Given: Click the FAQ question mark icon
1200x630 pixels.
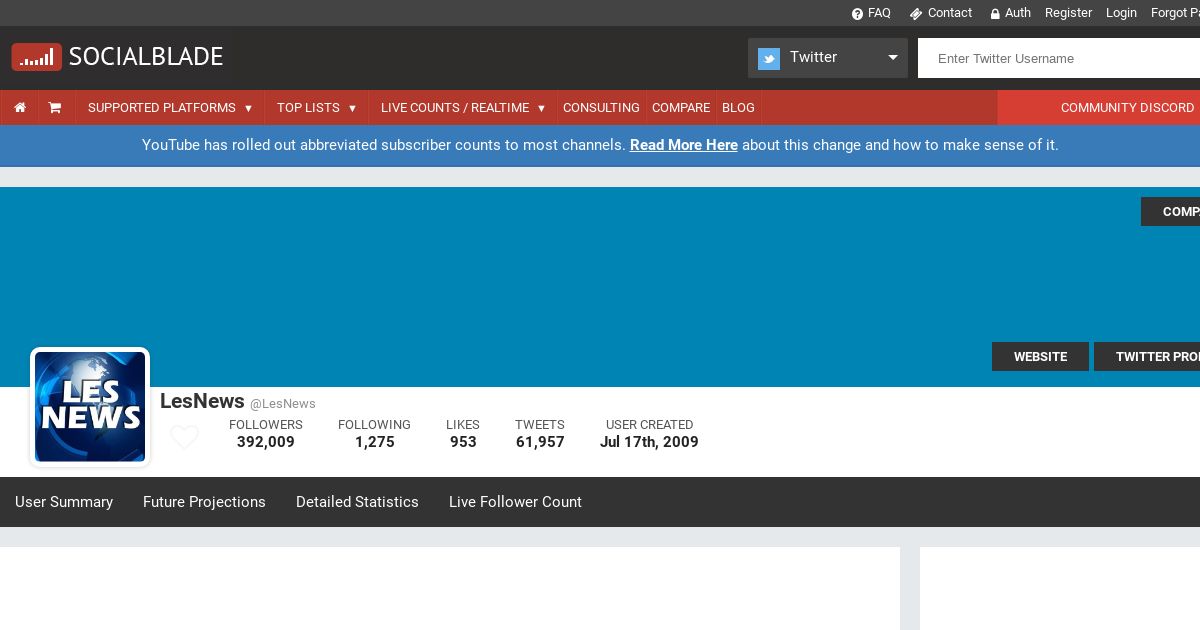Looking at the screenshot, I should click(857, 14).
